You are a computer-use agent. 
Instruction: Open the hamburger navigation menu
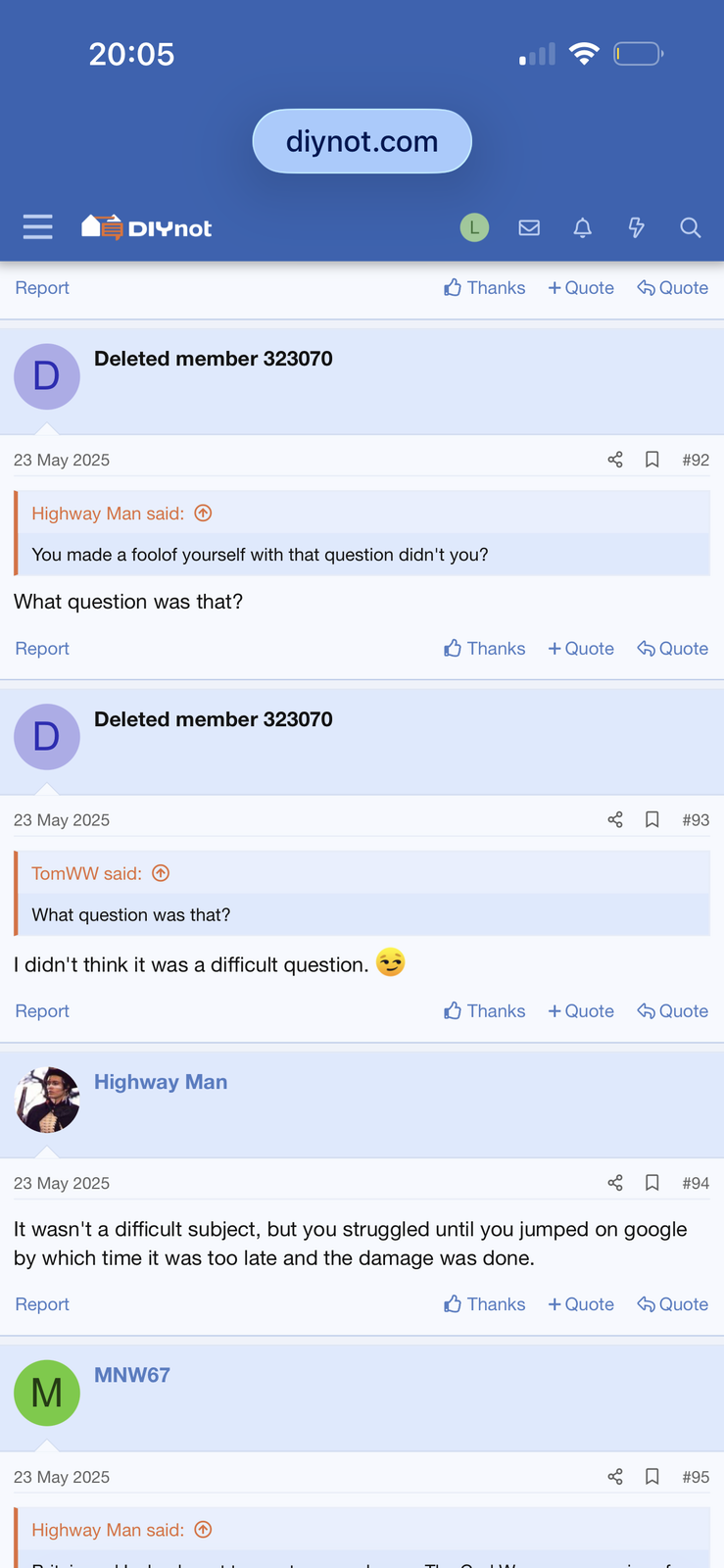coord(37,227)
